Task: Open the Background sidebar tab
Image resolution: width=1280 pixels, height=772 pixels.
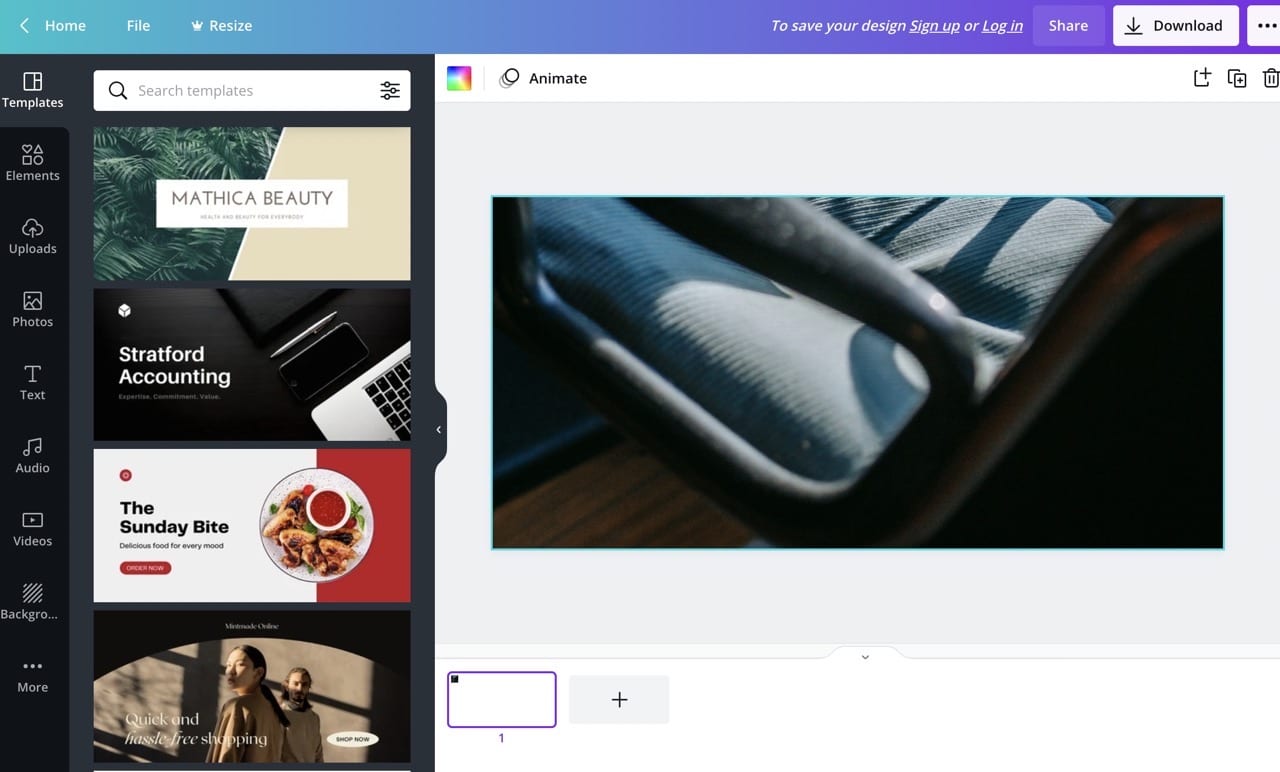Action: point(33,601)
